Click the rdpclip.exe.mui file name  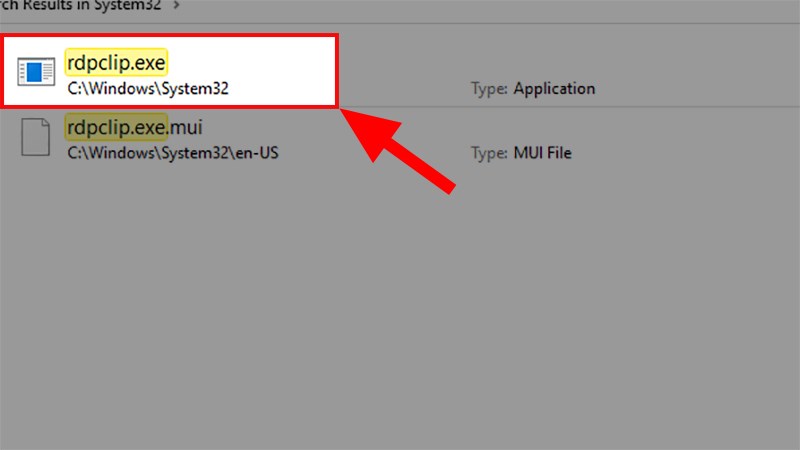tap(135, 127)
